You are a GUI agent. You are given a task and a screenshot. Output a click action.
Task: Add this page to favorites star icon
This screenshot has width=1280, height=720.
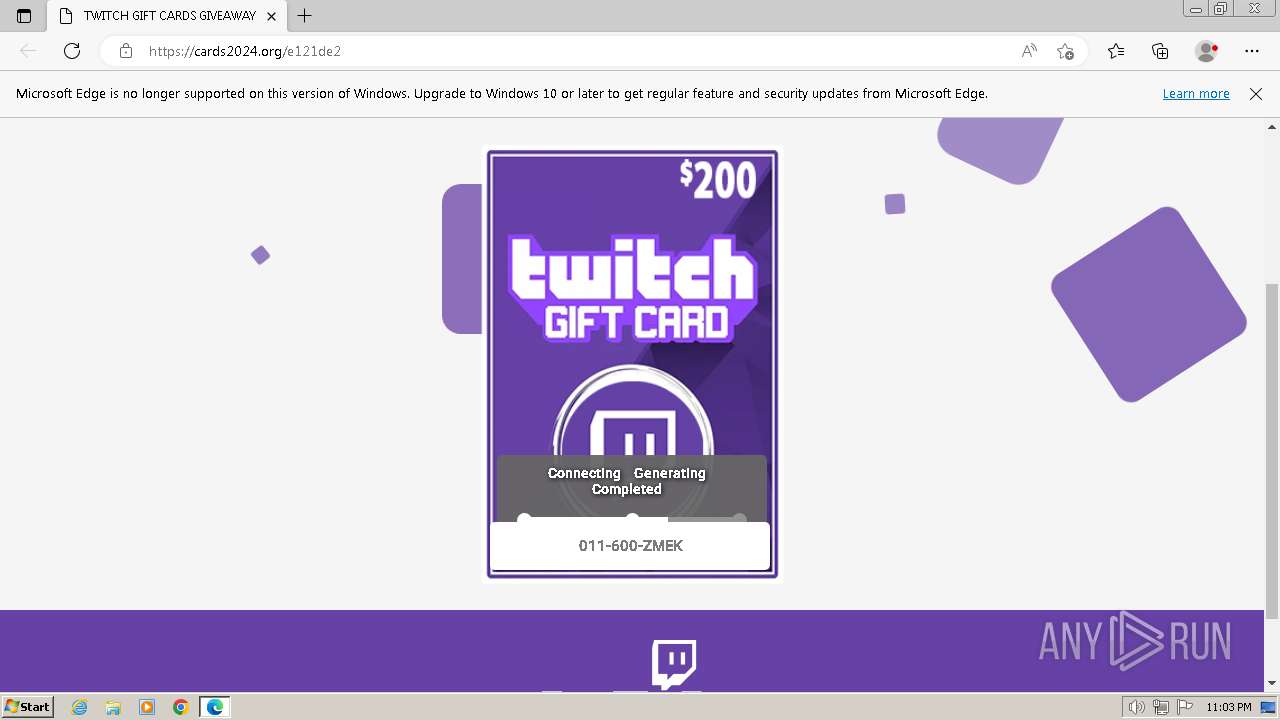pyautogui.click(x=1065, y=51)
